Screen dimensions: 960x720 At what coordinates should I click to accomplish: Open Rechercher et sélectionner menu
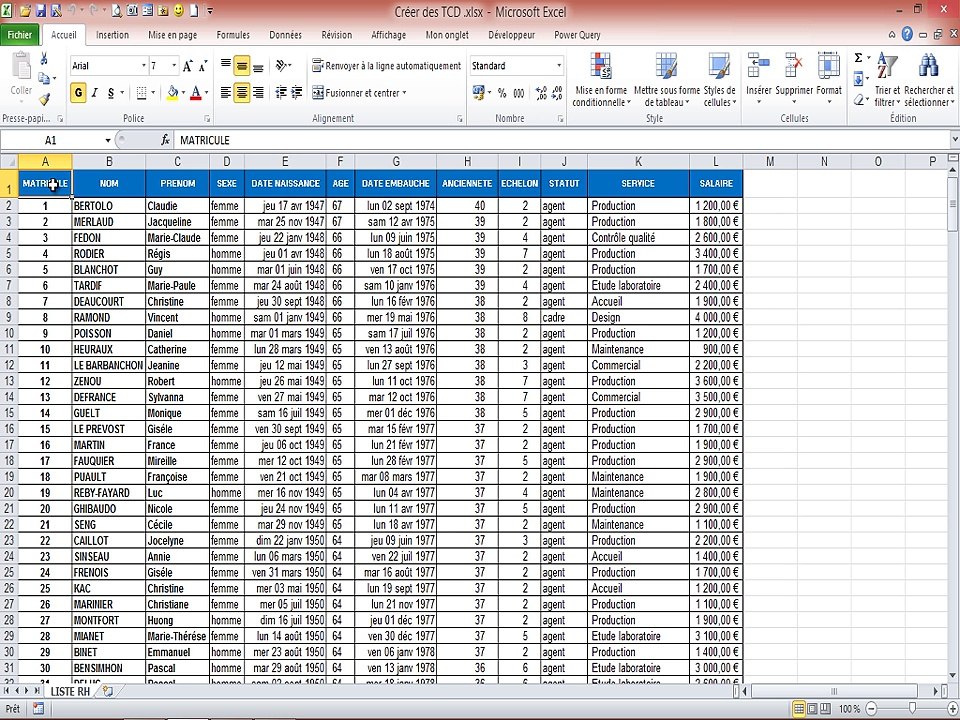tap(929, 80)
